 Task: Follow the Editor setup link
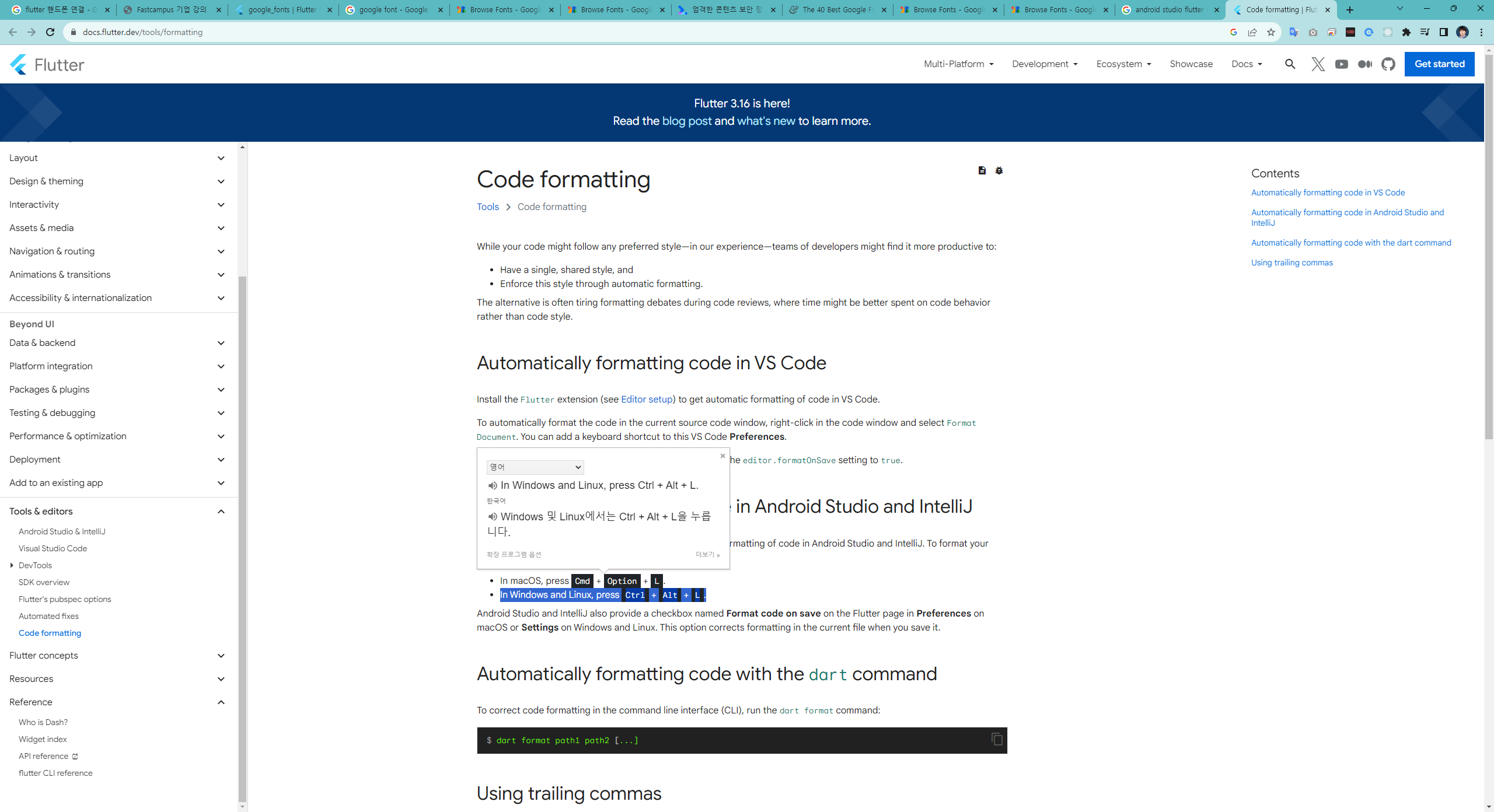647,399
